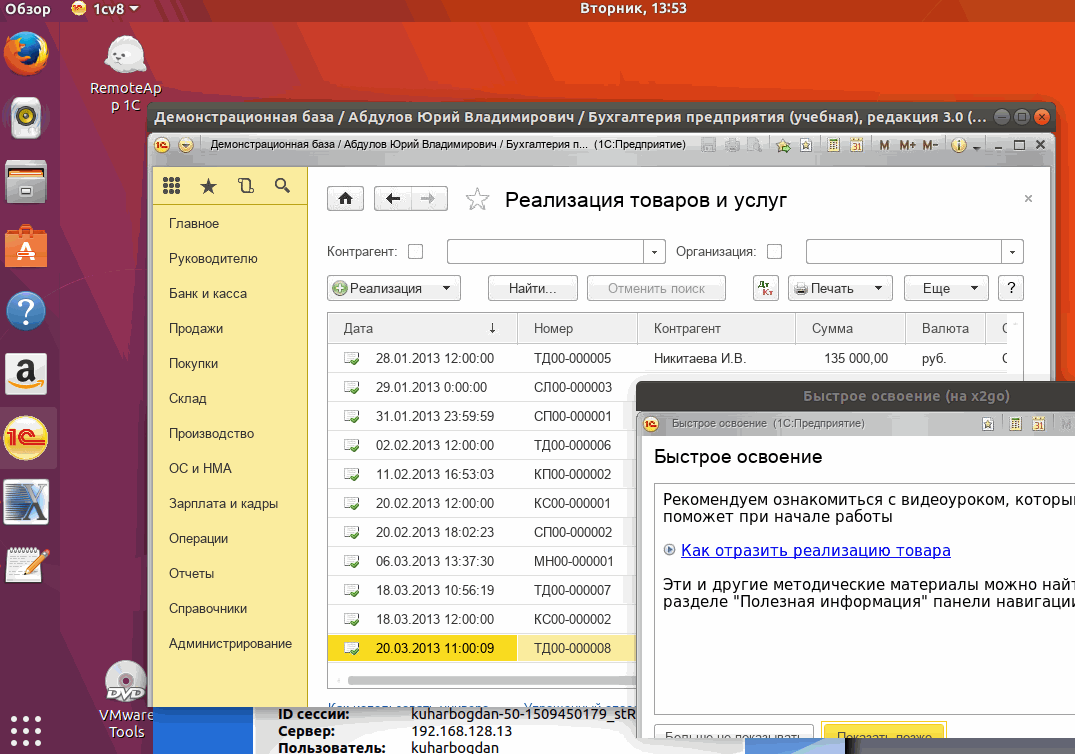Open the History icon in sidebar
This screenshot has height=754, width=1075.
246,186
